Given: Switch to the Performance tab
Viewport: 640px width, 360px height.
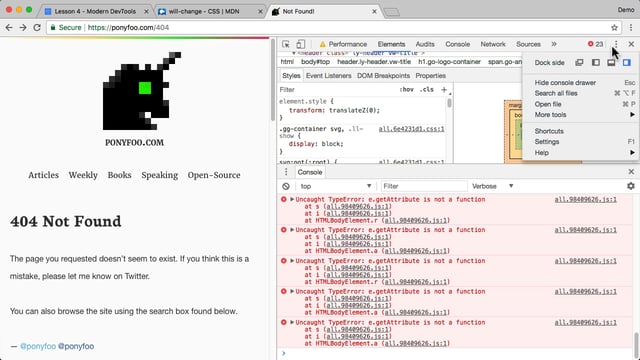Looking at the screenshot, I should tap(343, 44).
